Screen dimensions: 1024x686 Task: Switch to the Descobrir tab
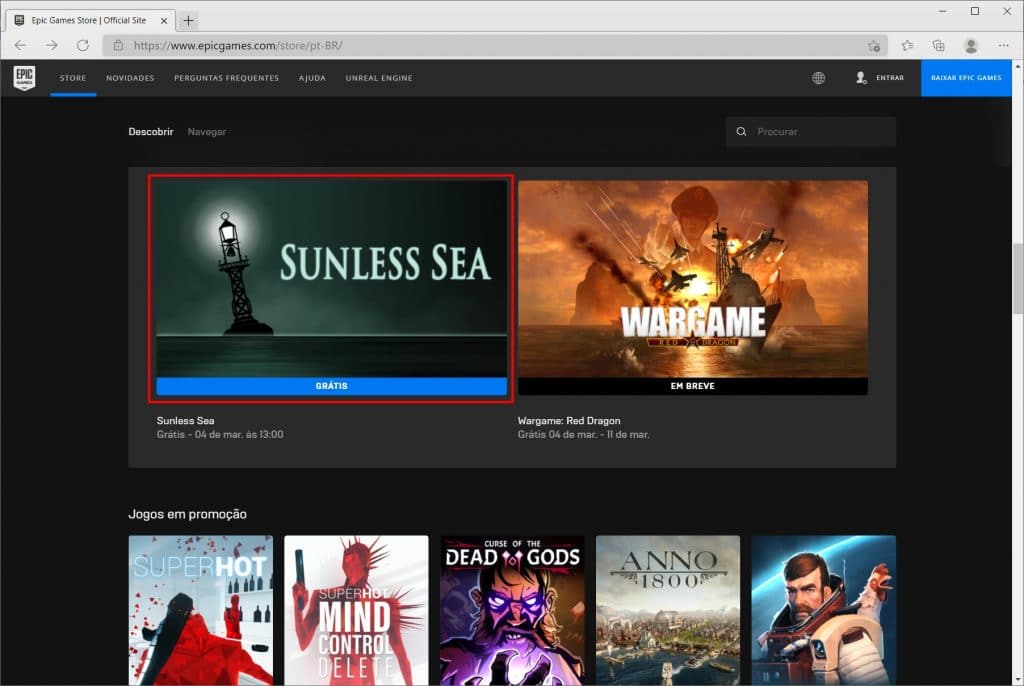[x=151, y=131]
